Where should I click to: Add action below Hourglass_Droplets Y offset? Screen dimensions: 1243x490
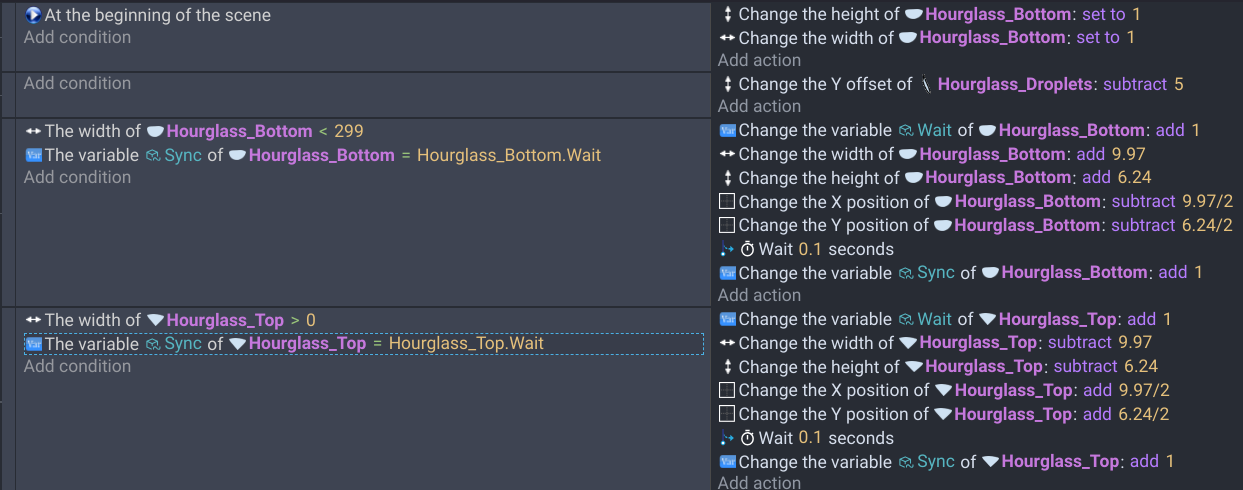coord(759,106)
